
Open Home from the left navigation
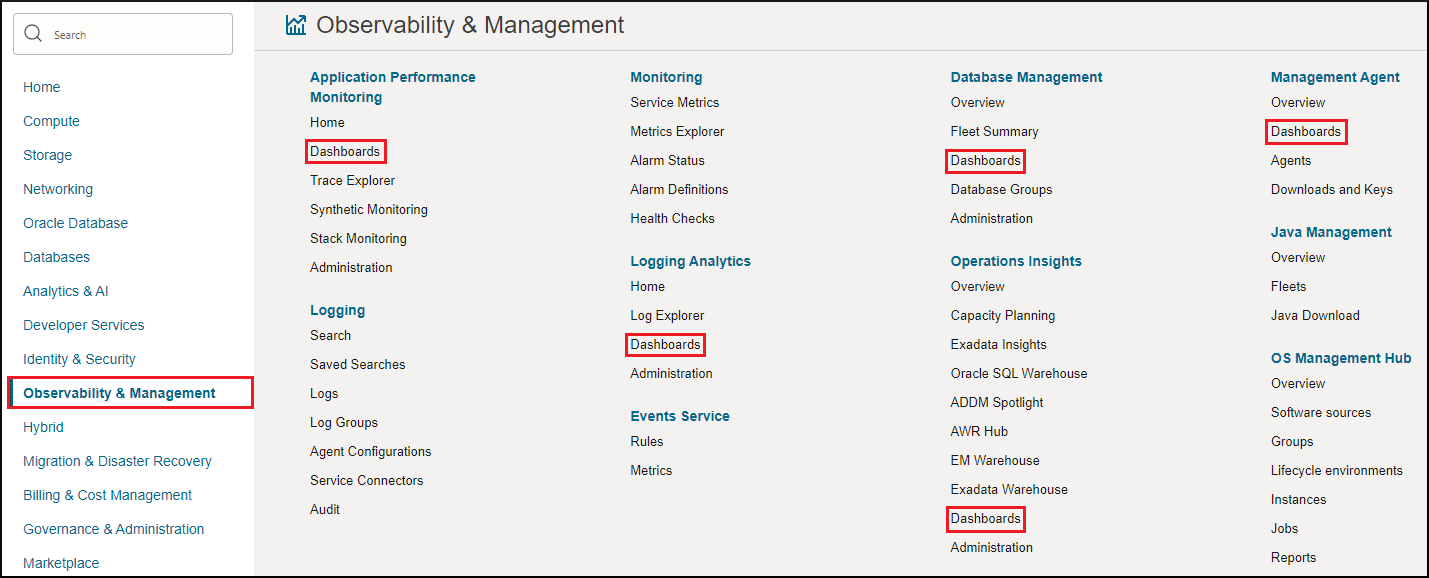[41, 87]
